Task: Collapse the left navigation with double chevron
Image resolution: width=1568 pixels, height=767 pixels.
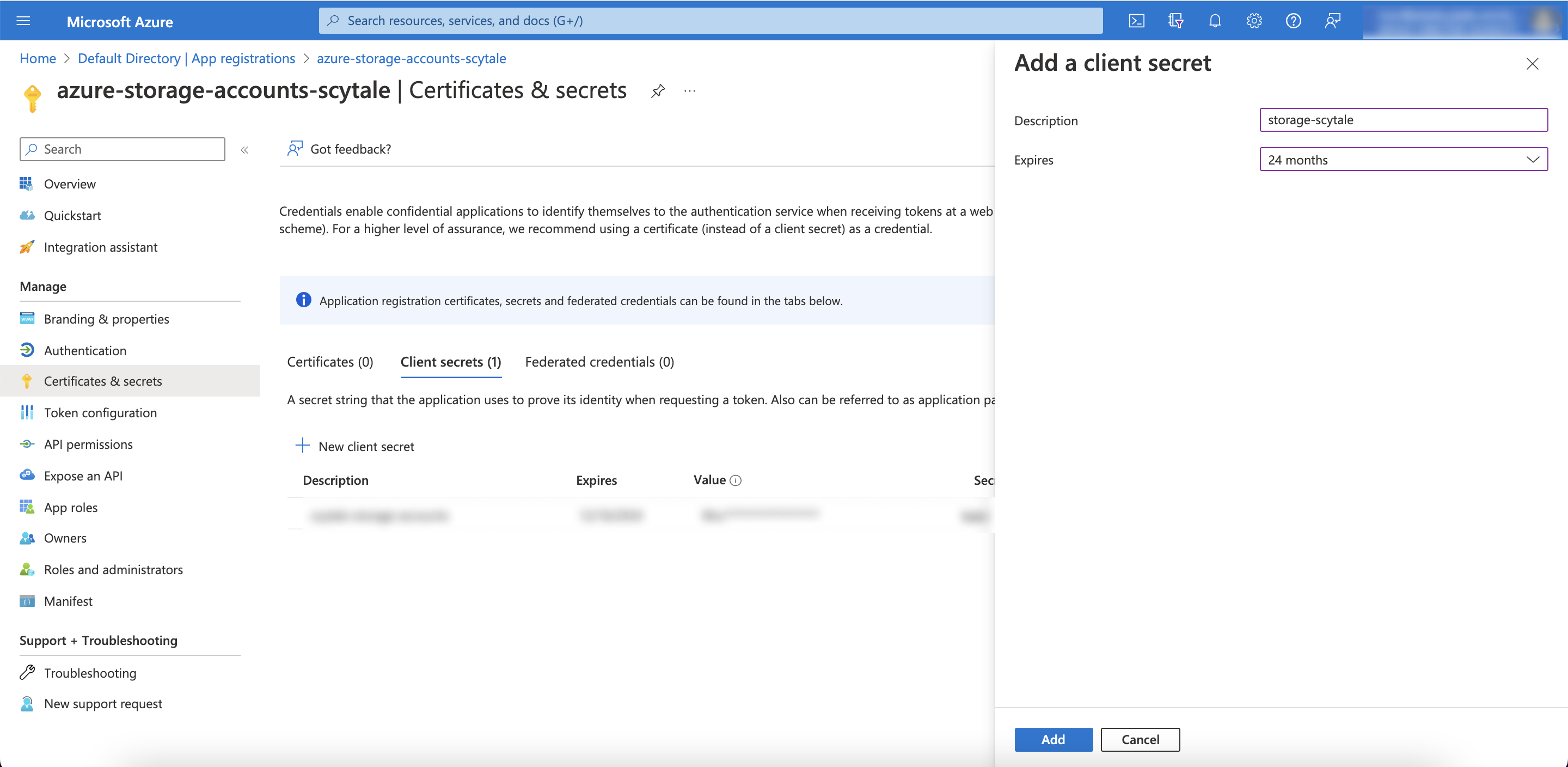Action: 244,150
